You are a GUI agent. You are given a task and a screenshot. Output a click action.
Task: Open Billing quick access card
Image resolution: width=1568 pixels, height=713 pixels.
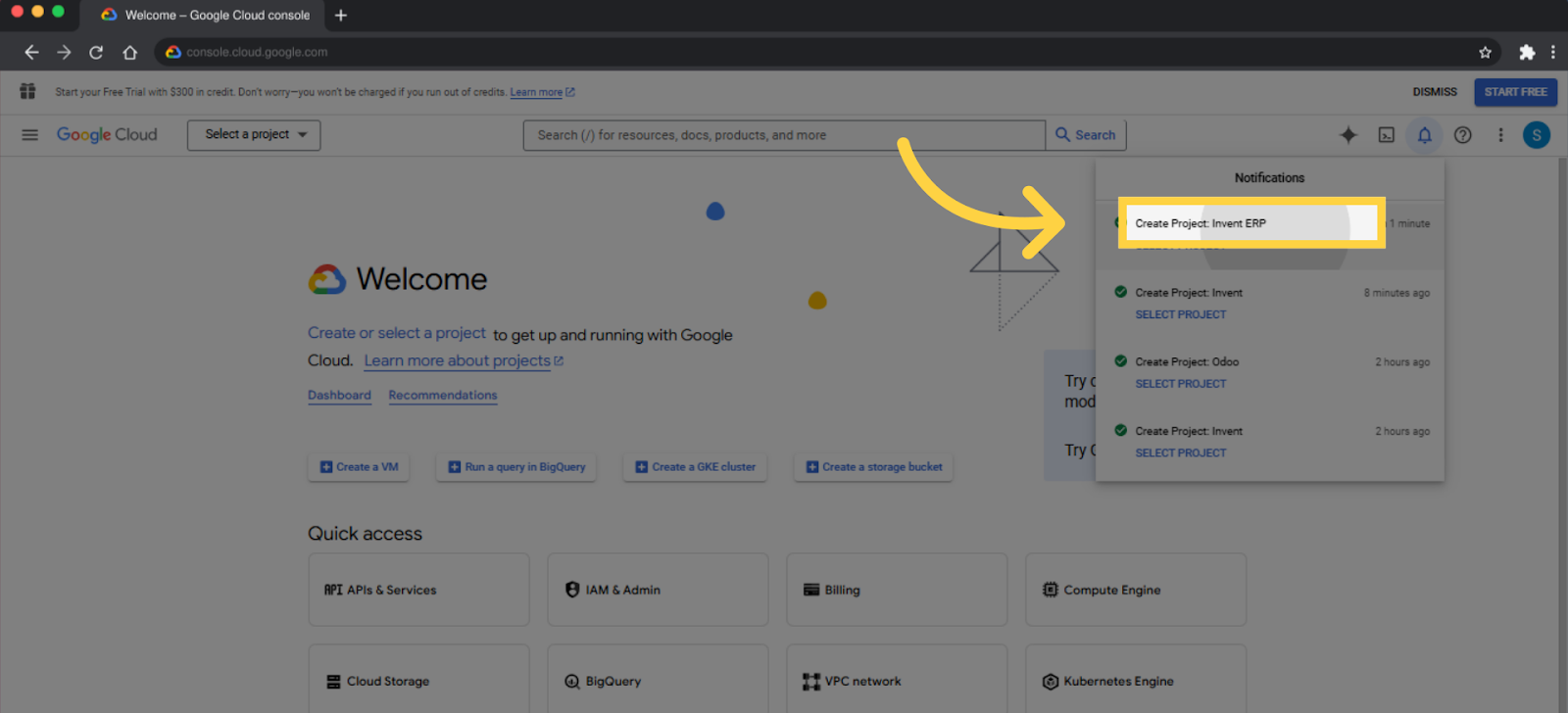pyautogui.click(x=897, y=590)
